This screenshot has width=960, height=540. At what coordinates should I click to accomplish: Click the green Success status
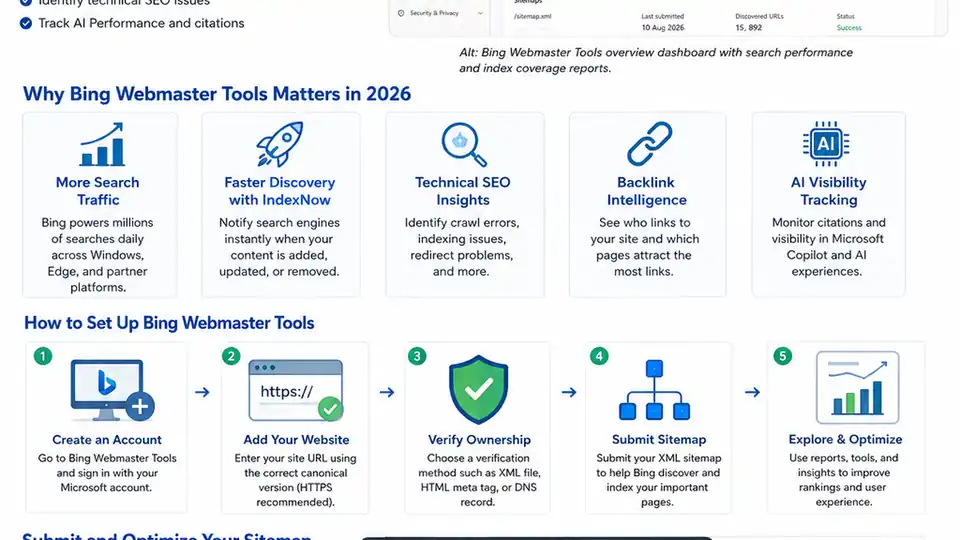849,28
